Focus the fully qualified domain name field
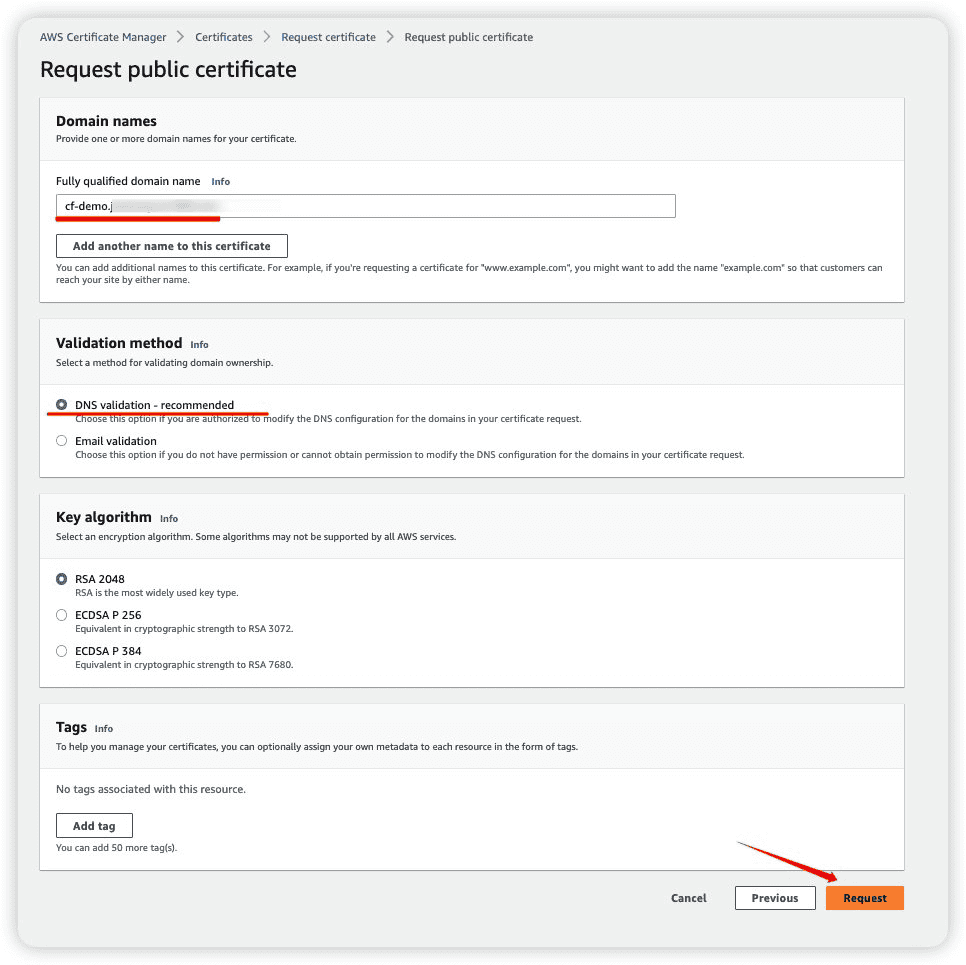 tap(365, 206)
